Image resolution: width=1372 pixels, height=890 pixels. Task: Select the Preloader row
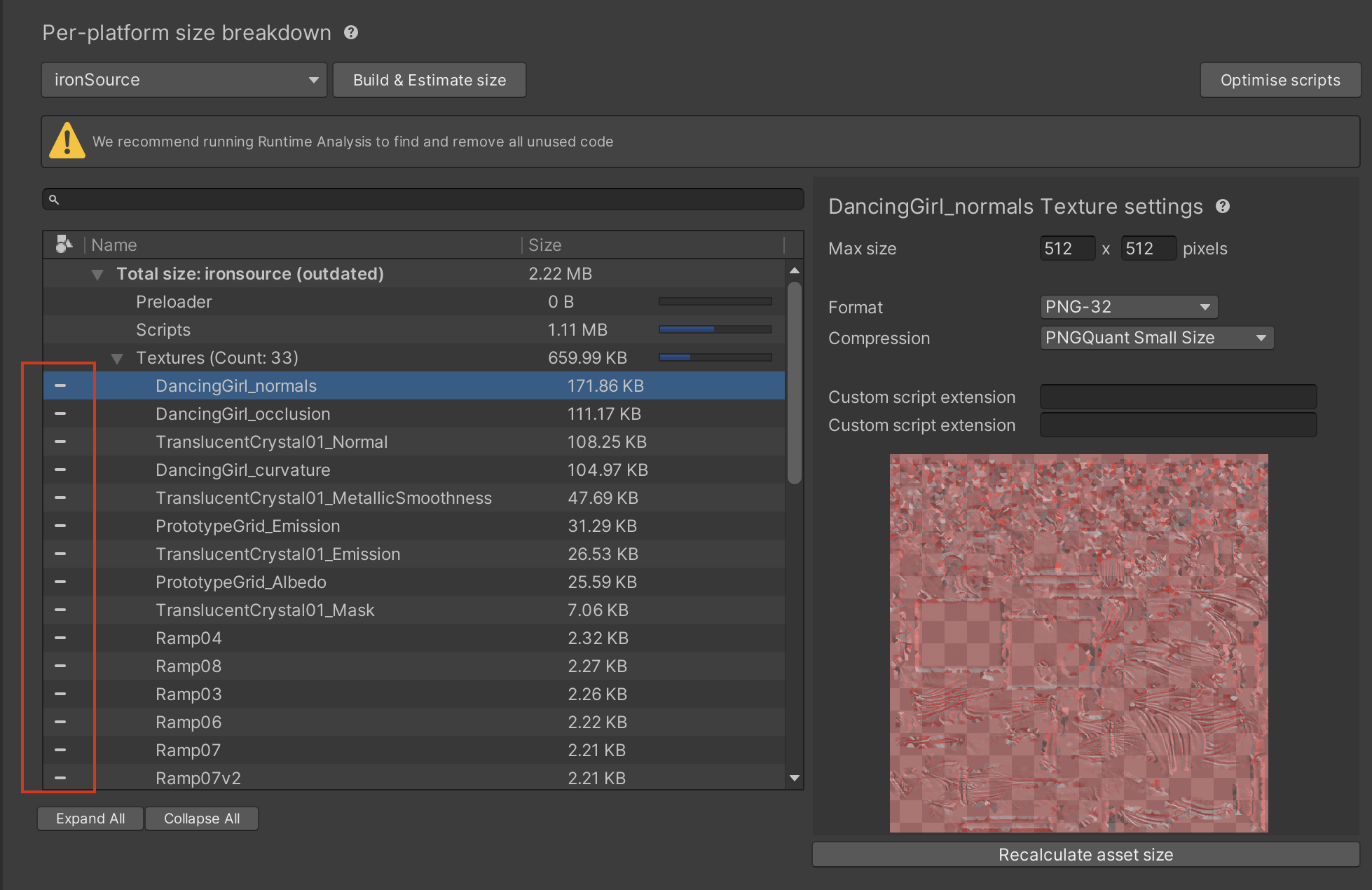(414, 301)
